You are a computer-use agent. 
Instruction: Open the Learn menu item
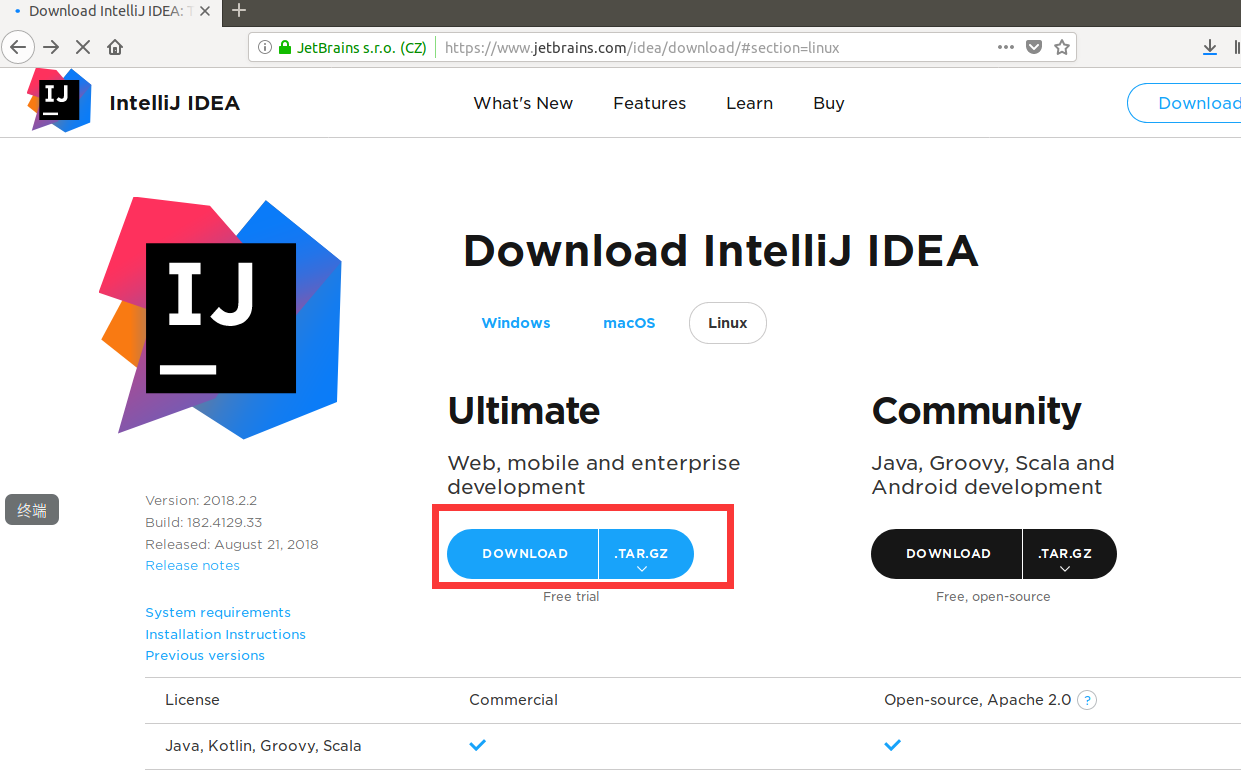tap(750, 103)
